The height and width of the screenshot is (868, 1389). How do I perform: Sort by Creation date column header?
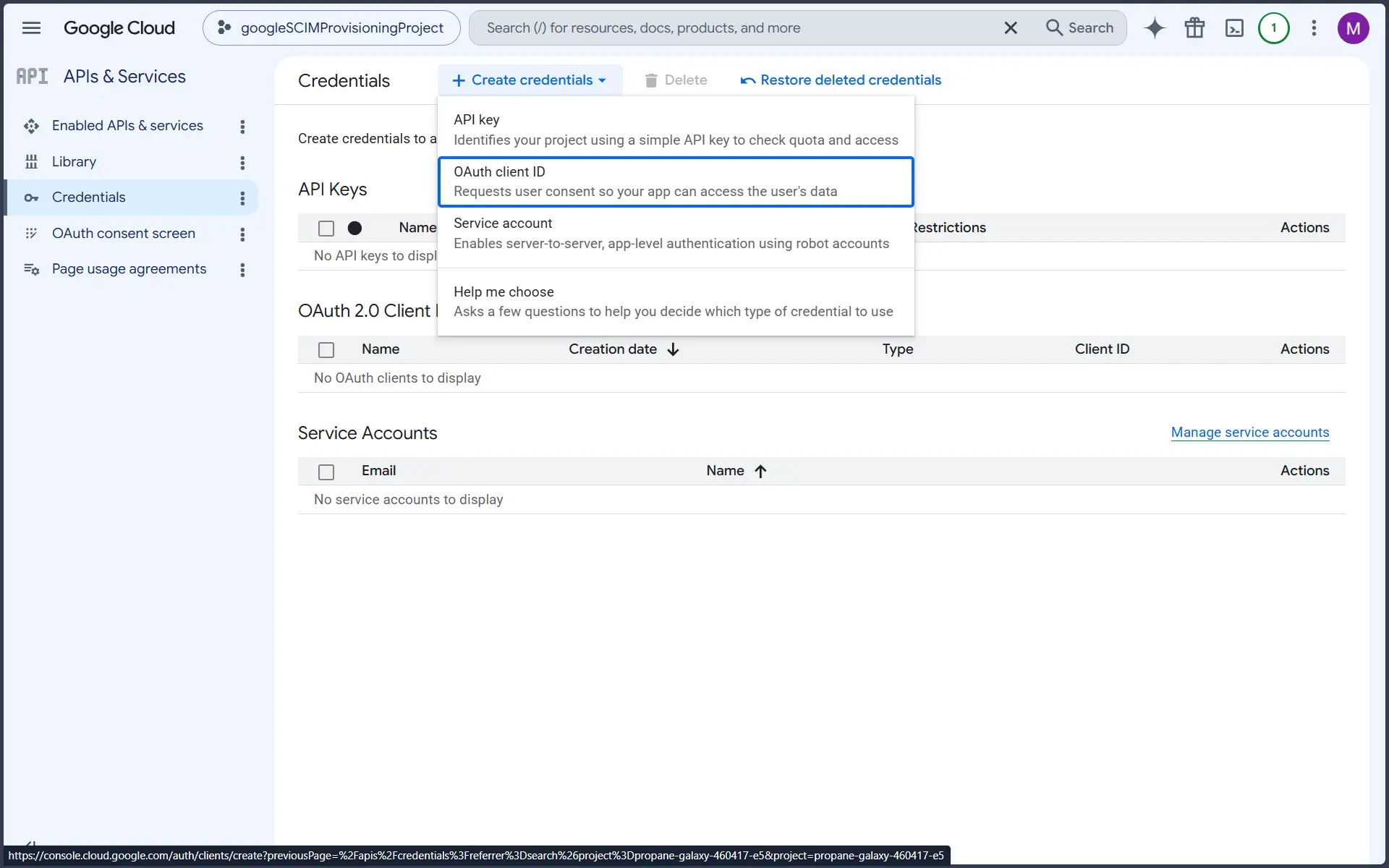[x=613, y=349]
